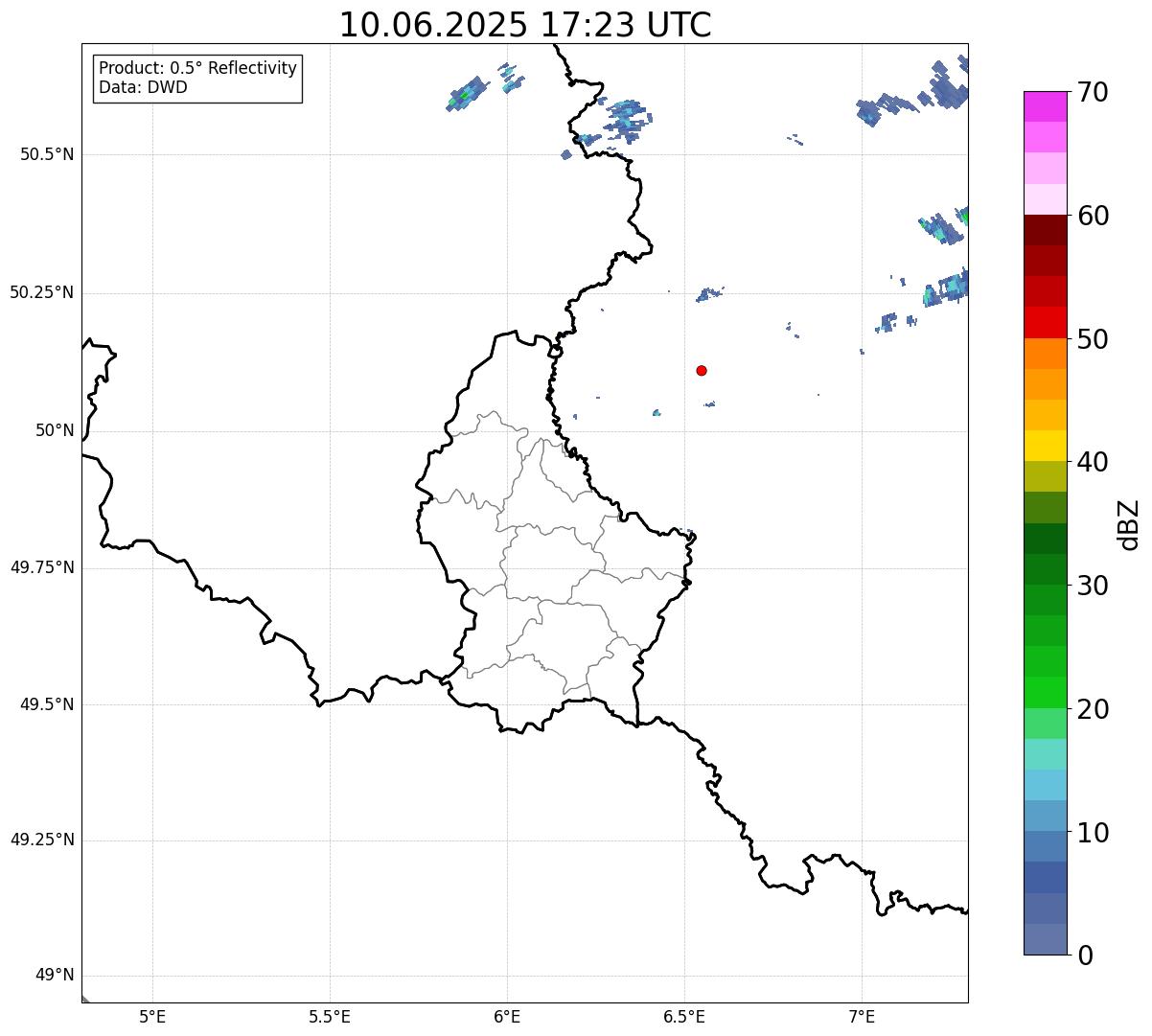This screenshot has width=1152, height=1036.
Task: Click the 49.75°N latitude label
Action: click(41, 567)
